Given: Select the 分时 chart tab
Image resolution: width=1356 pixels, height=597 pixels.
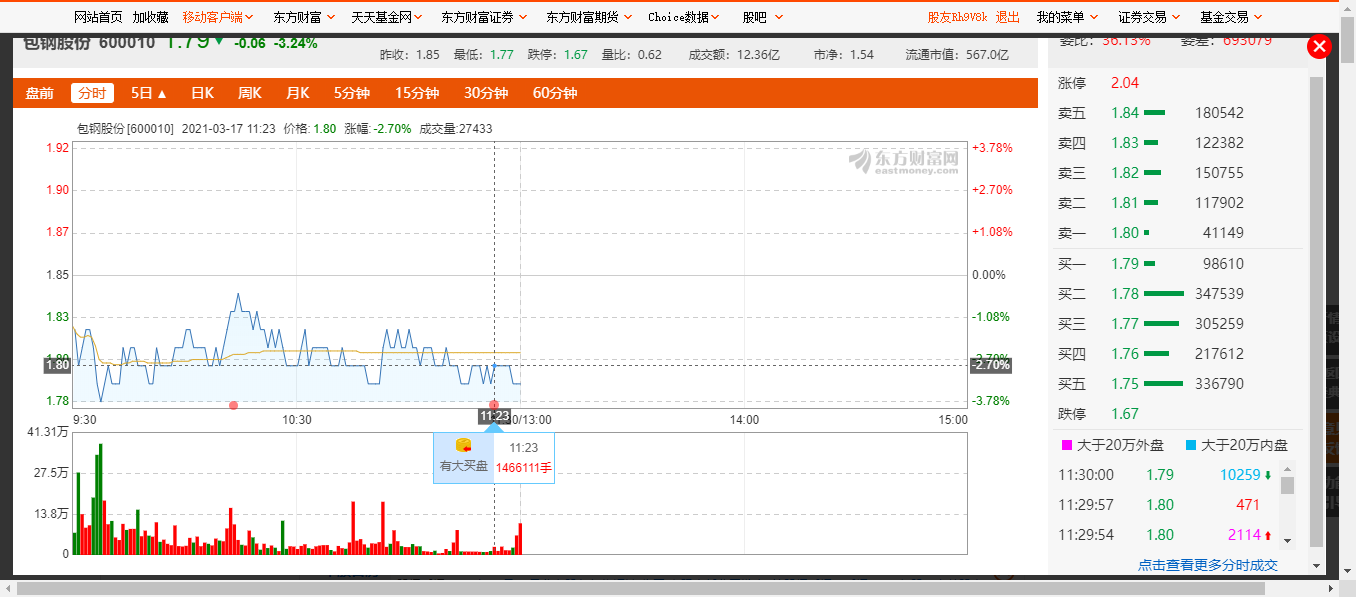Looking at the screenshot, I should click(92, 93).
